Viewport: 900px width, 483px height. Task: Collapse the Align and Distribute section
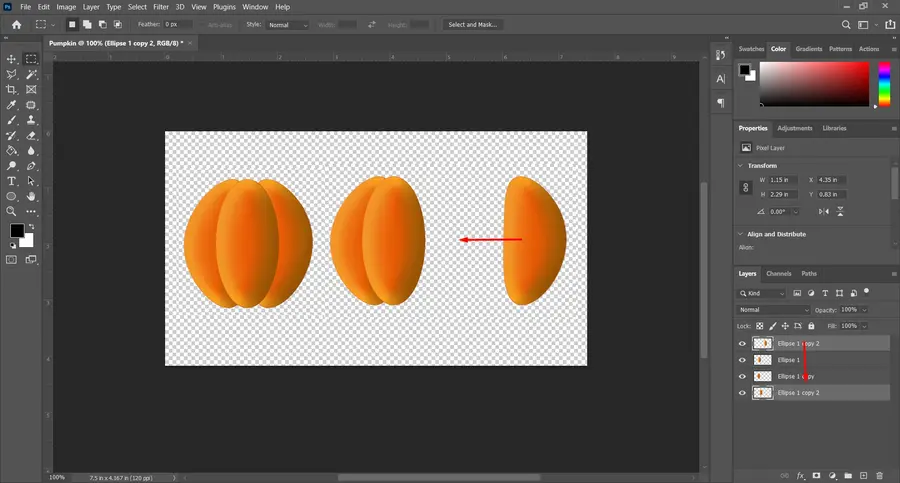point(740,234)
